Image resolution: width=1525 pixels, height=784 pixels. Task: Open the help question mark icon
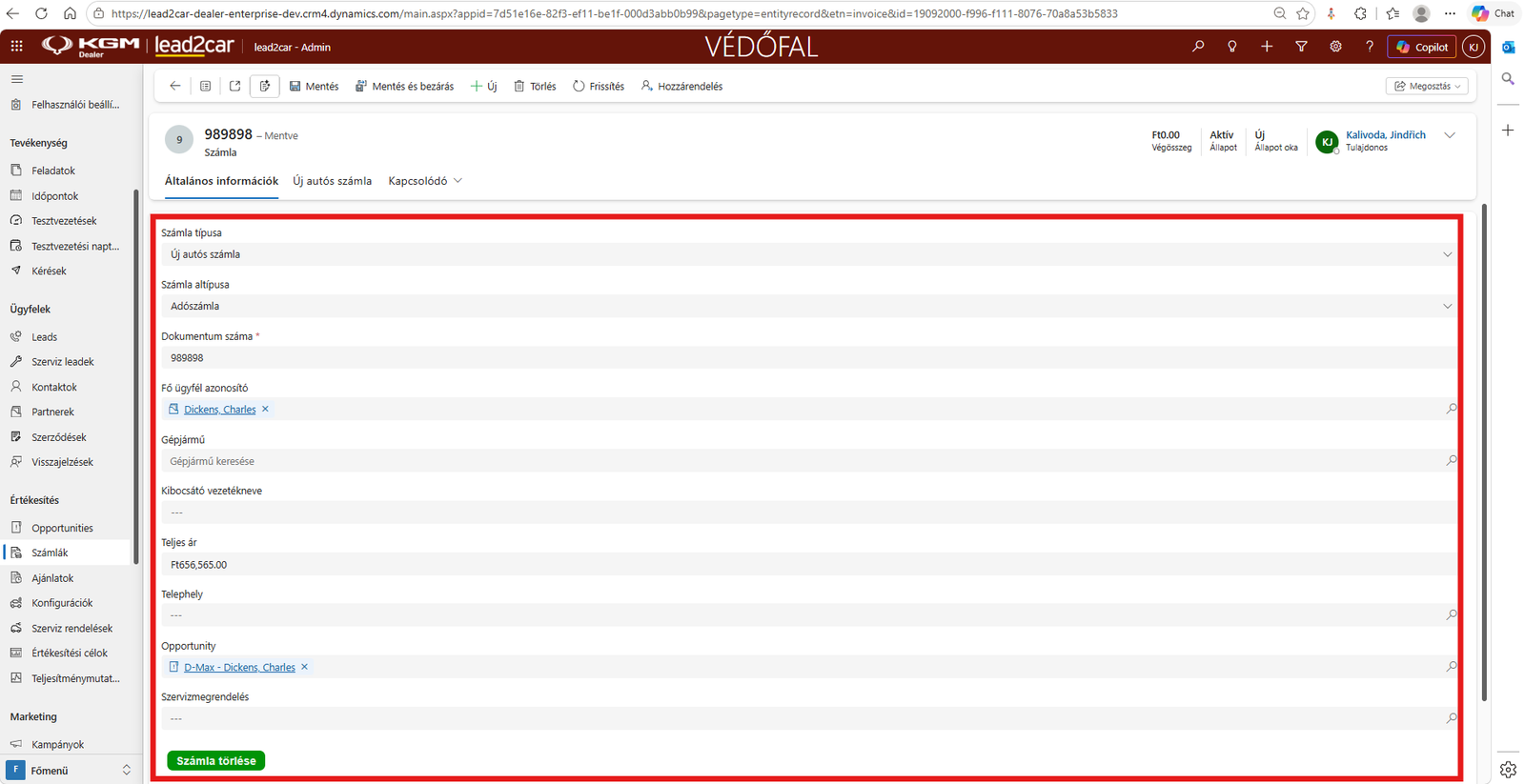tap(1370, 47)
